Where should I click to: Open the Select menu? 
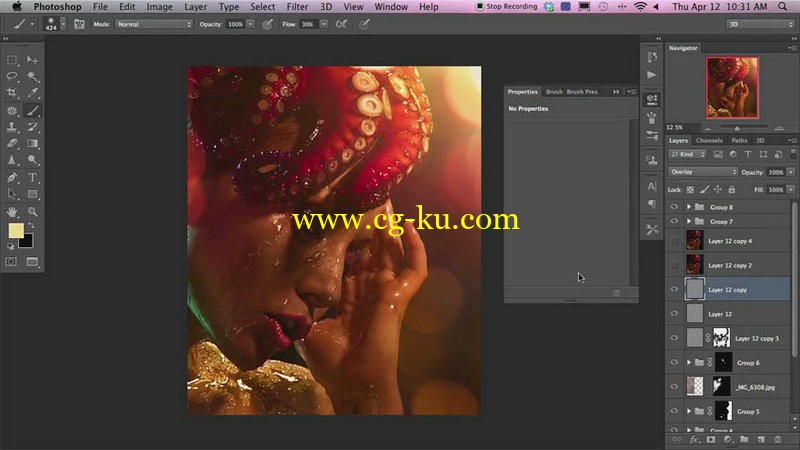click(x=262, y=7)
